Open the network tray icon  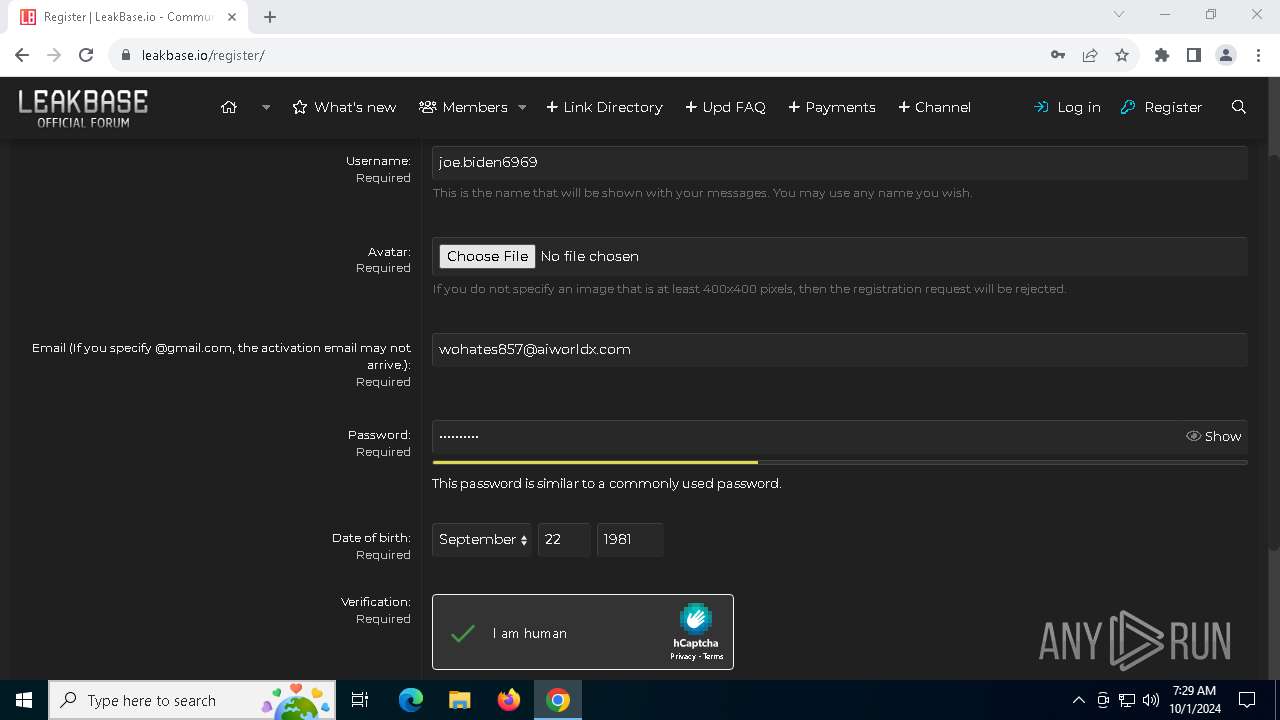1127,700
